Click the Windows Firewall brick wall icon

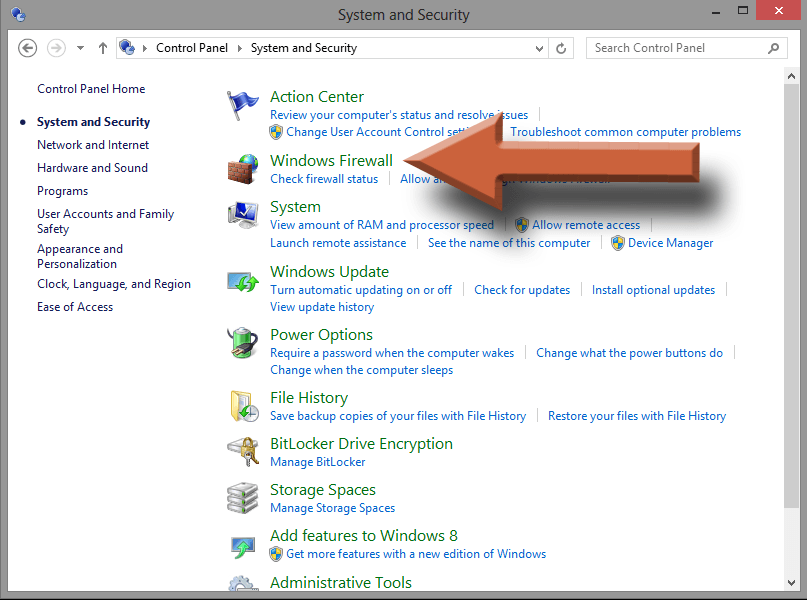click(242, 169)
